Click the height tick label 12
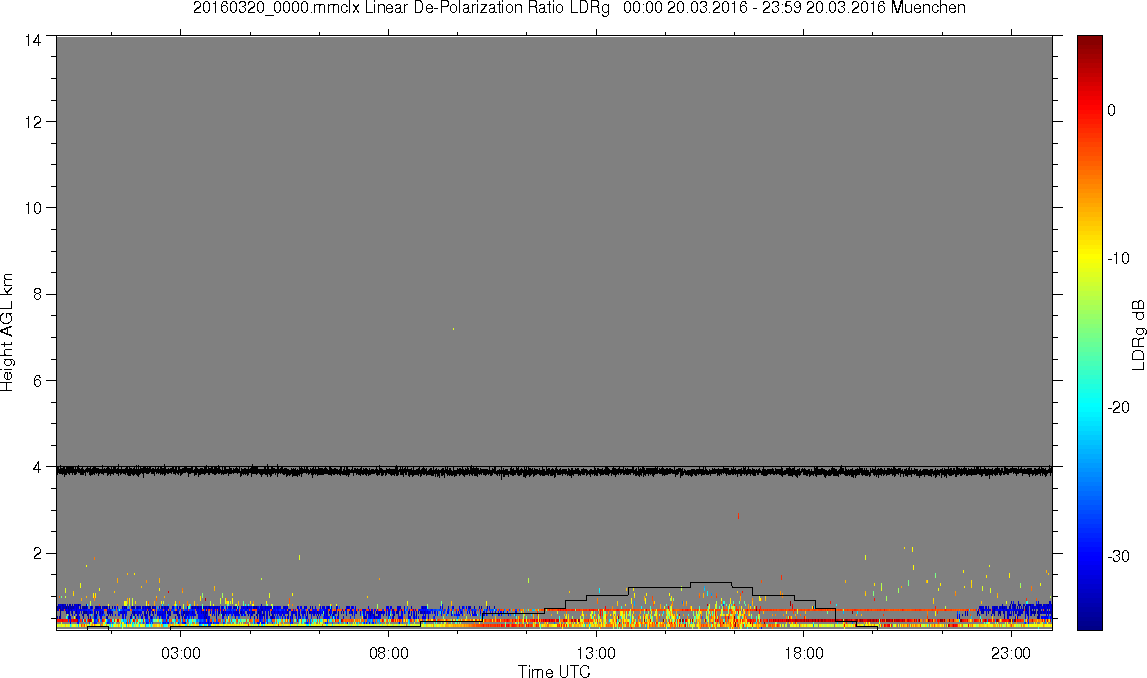This screenshot has height=678, width=1147. click(x=33, y=121)
